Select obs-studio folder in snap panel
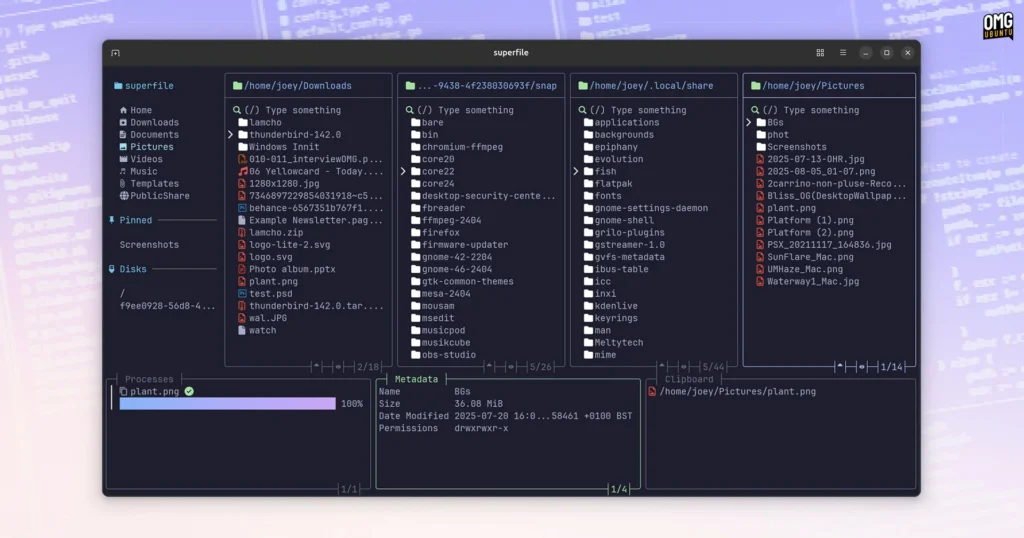Viewport: 1024px width, 538px height. tap(443, 355)
